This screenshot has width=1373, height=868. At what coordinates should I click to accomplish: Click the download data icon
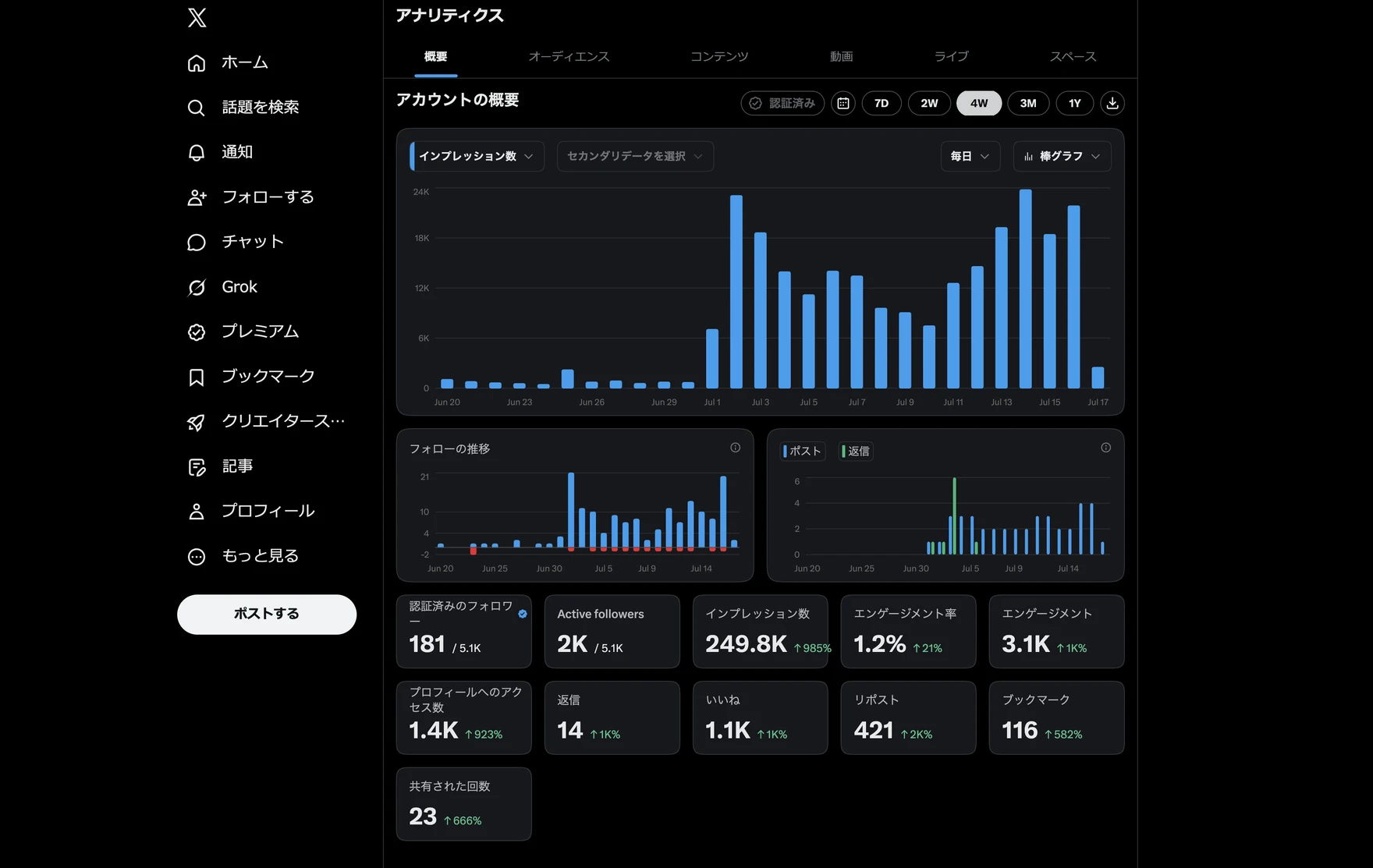tap(1112, 103)
